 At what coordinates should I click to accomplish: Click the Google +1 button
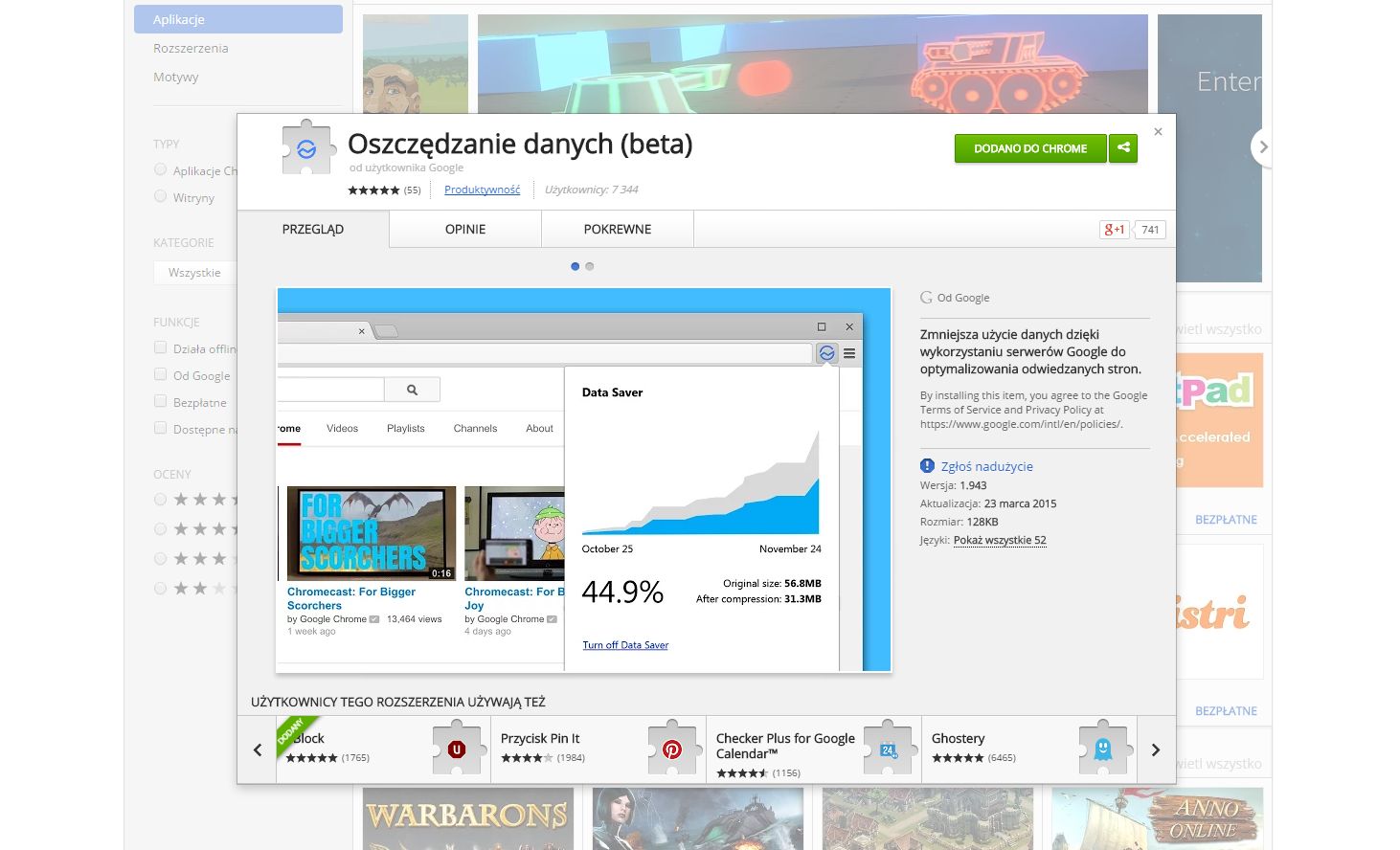tap(1115, 230)
